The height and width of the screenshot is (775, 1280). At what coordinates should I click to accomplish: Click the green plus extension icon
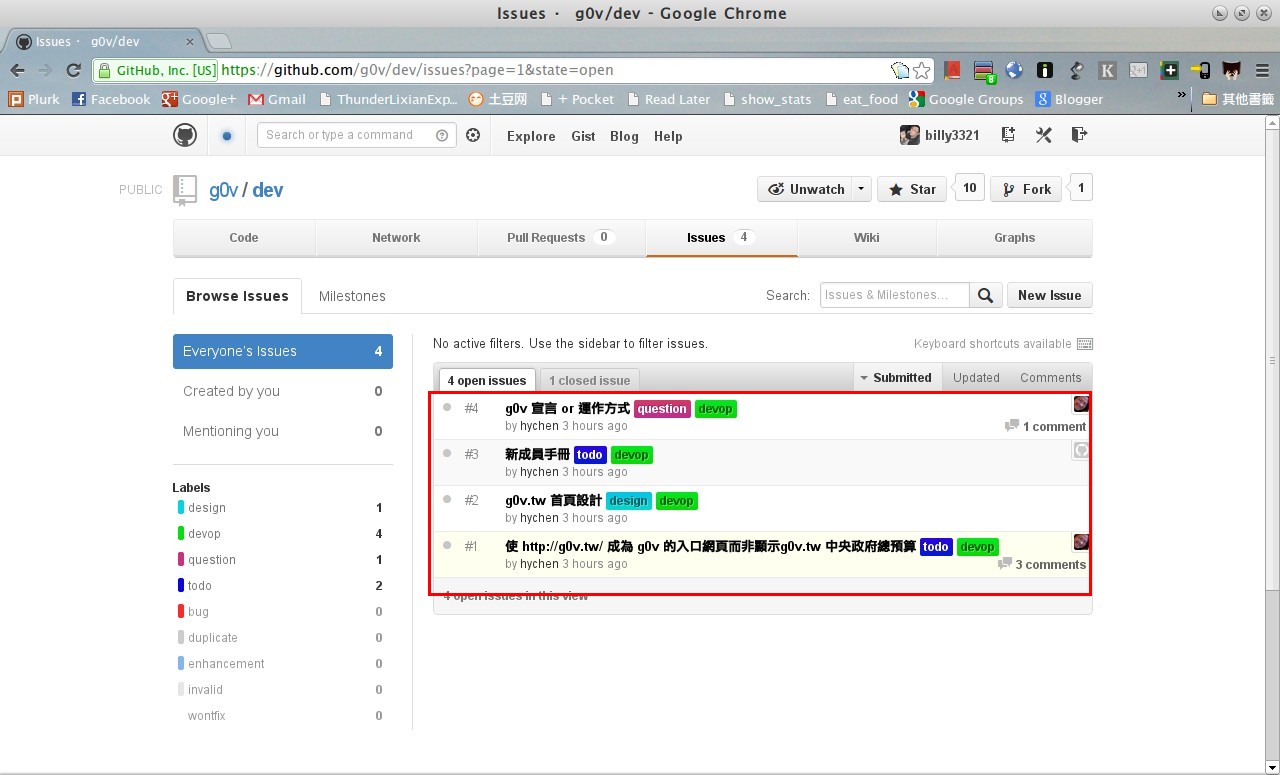1169,70
